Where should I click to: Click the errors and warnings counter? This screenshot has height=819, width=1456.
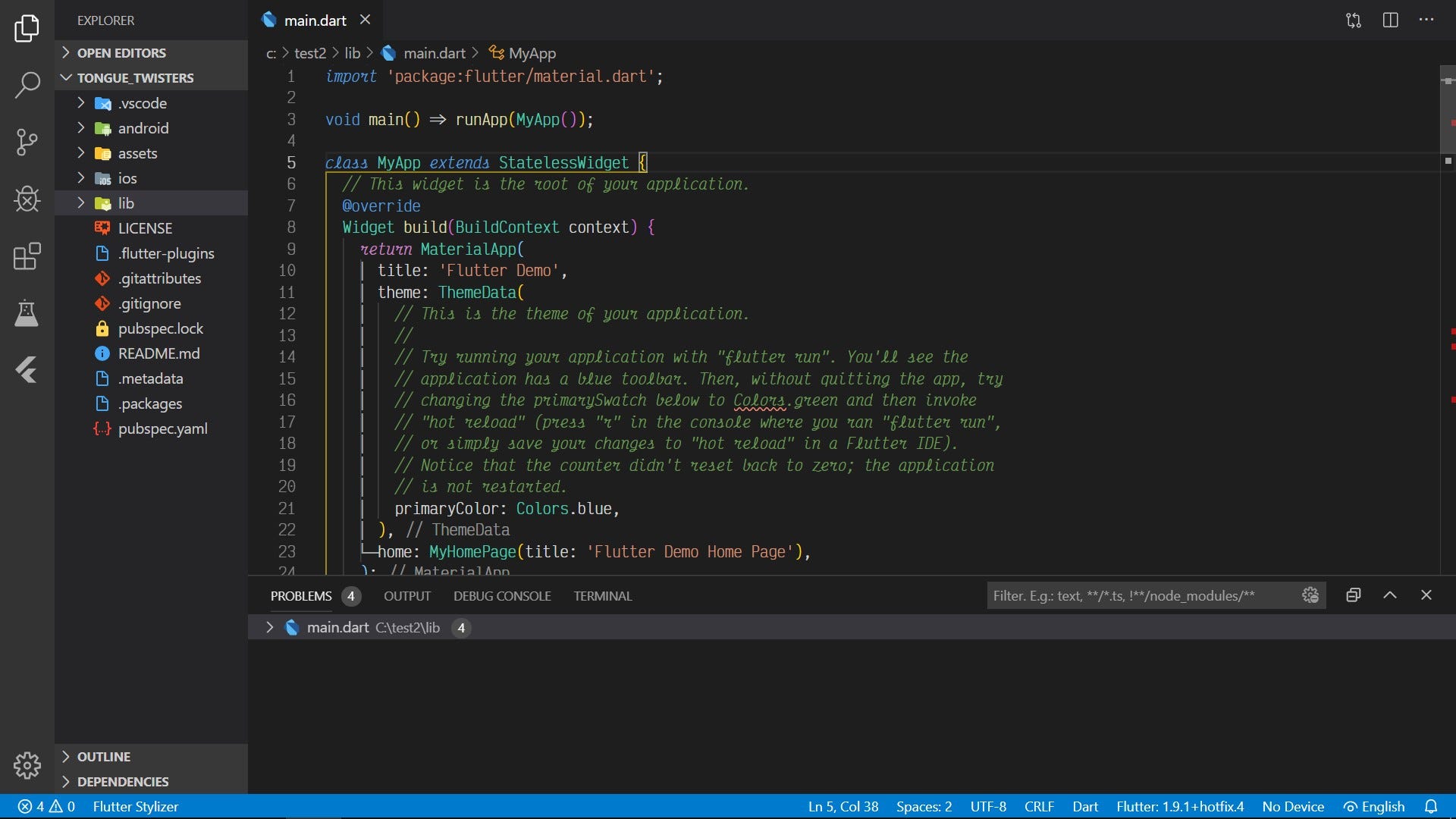click(44, 806)
